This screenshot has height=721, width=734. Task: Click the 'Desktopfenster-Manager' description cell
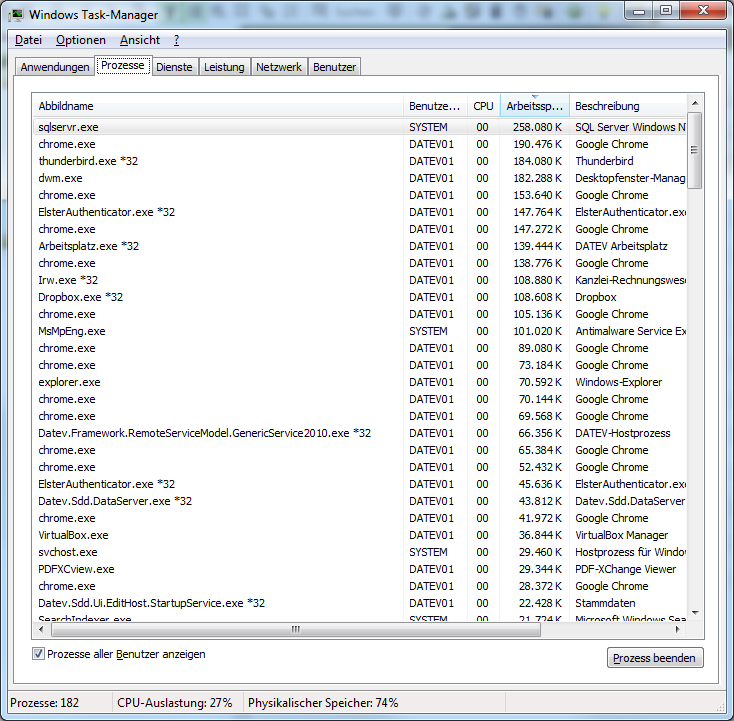tap(630, 178)
